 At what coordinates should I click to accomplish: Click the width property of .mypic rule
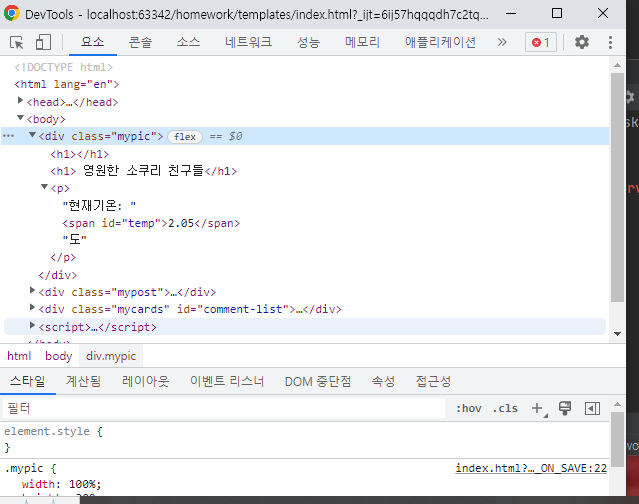coord(38,484)
